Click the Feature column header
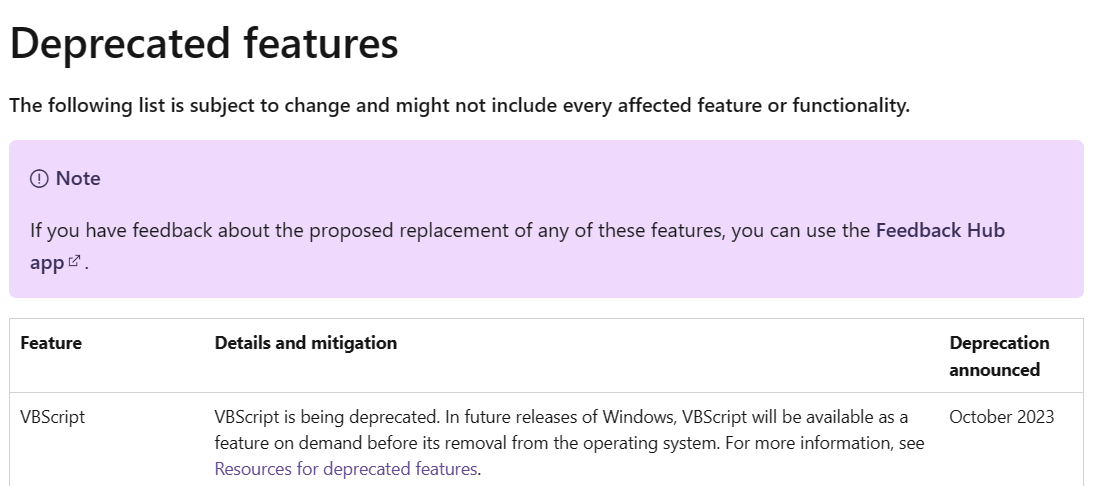Image resolution: width=1094 pixels, height=486 pixels. coord(51,342)
